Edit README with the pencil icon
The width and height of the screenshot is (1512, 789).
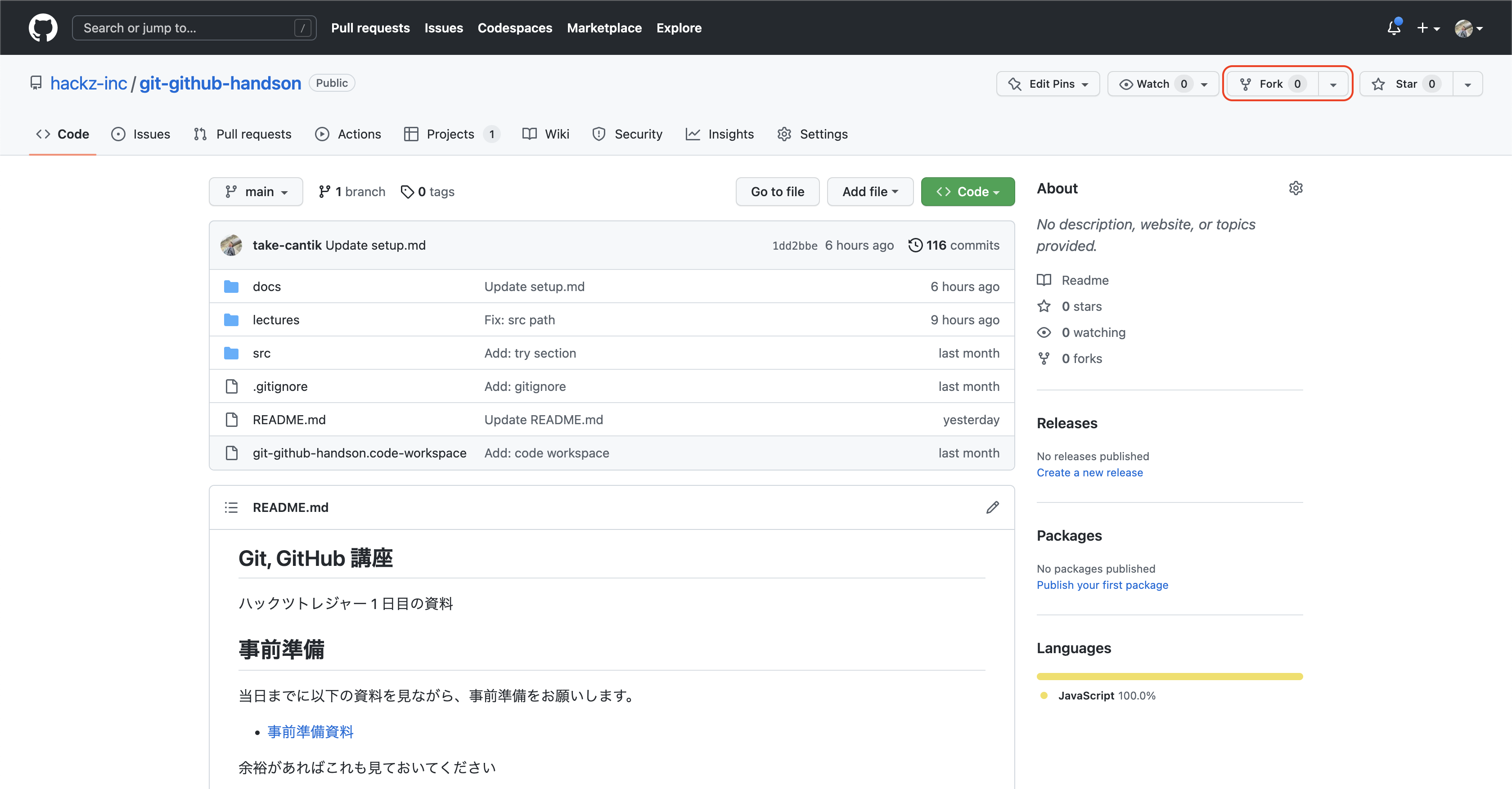(992, 507)
